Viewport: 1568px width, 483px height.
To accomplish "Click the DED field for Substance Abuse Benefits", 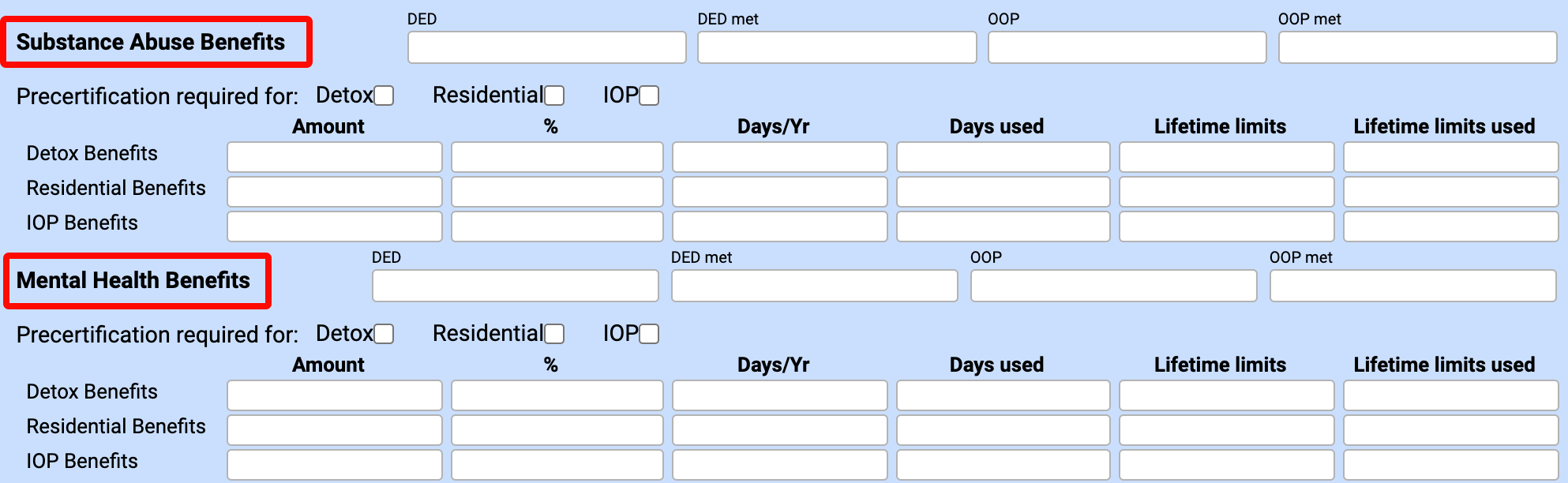I will pos(546,47).
